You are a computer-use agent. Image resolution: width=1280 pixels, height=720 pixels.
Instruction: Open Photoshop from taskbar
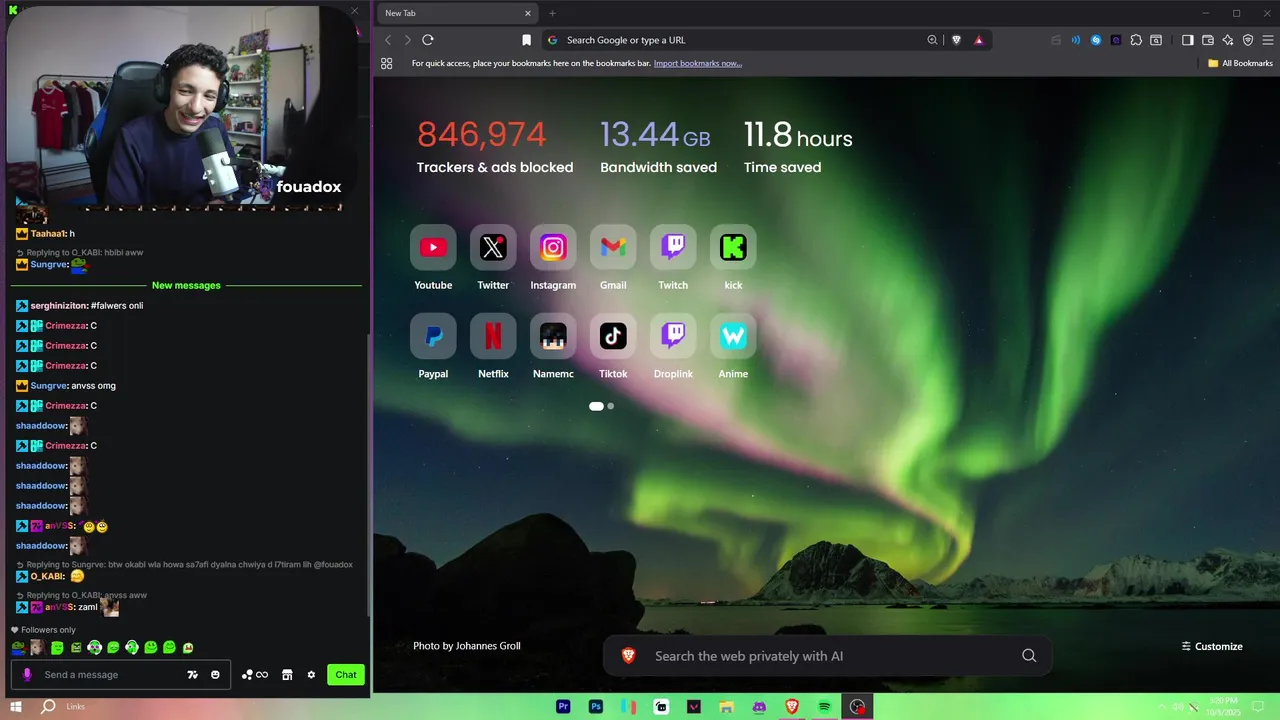[596, 707]
